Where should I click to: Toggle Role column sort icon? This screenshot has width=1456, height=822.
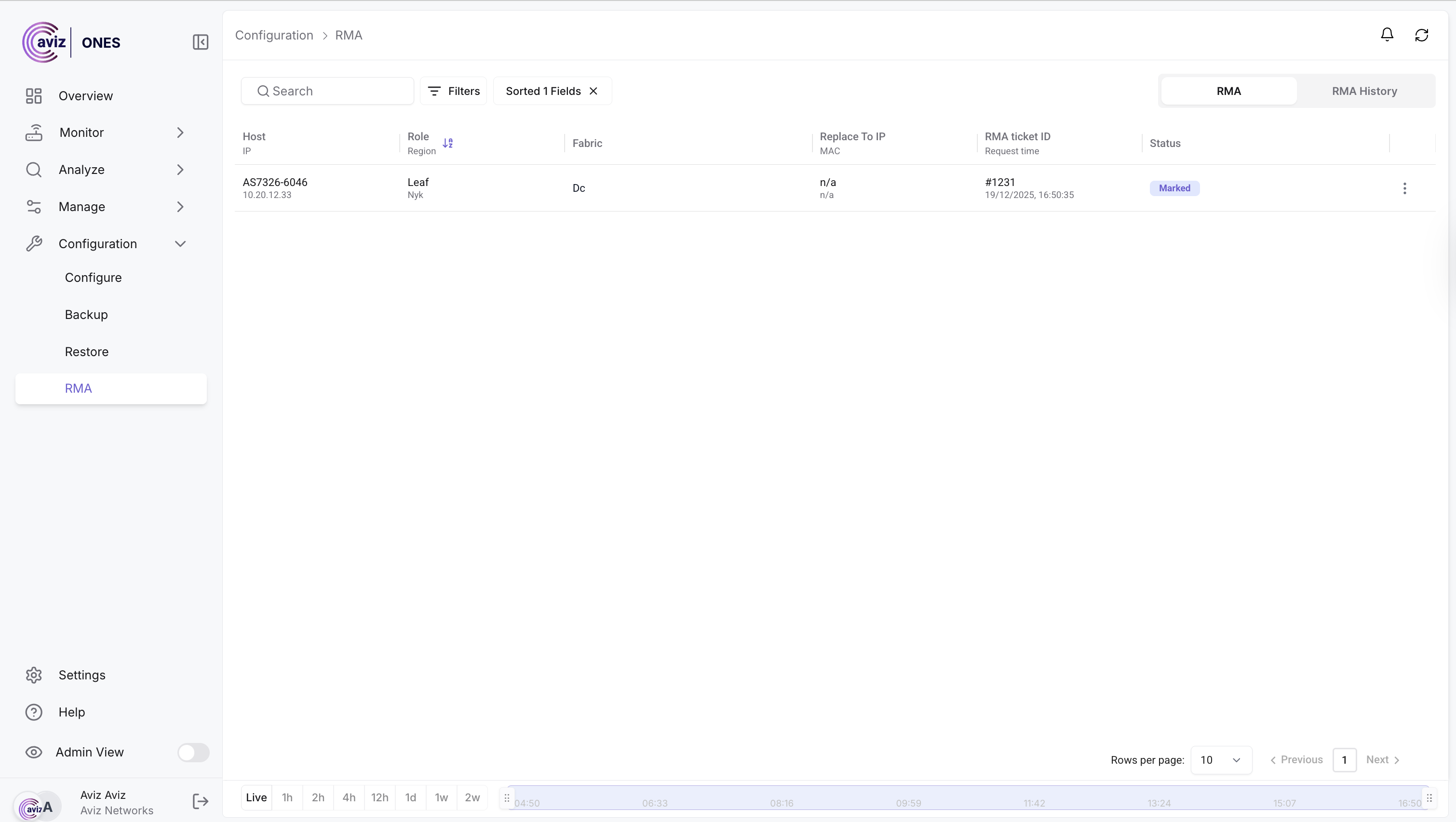pos(448,144)
